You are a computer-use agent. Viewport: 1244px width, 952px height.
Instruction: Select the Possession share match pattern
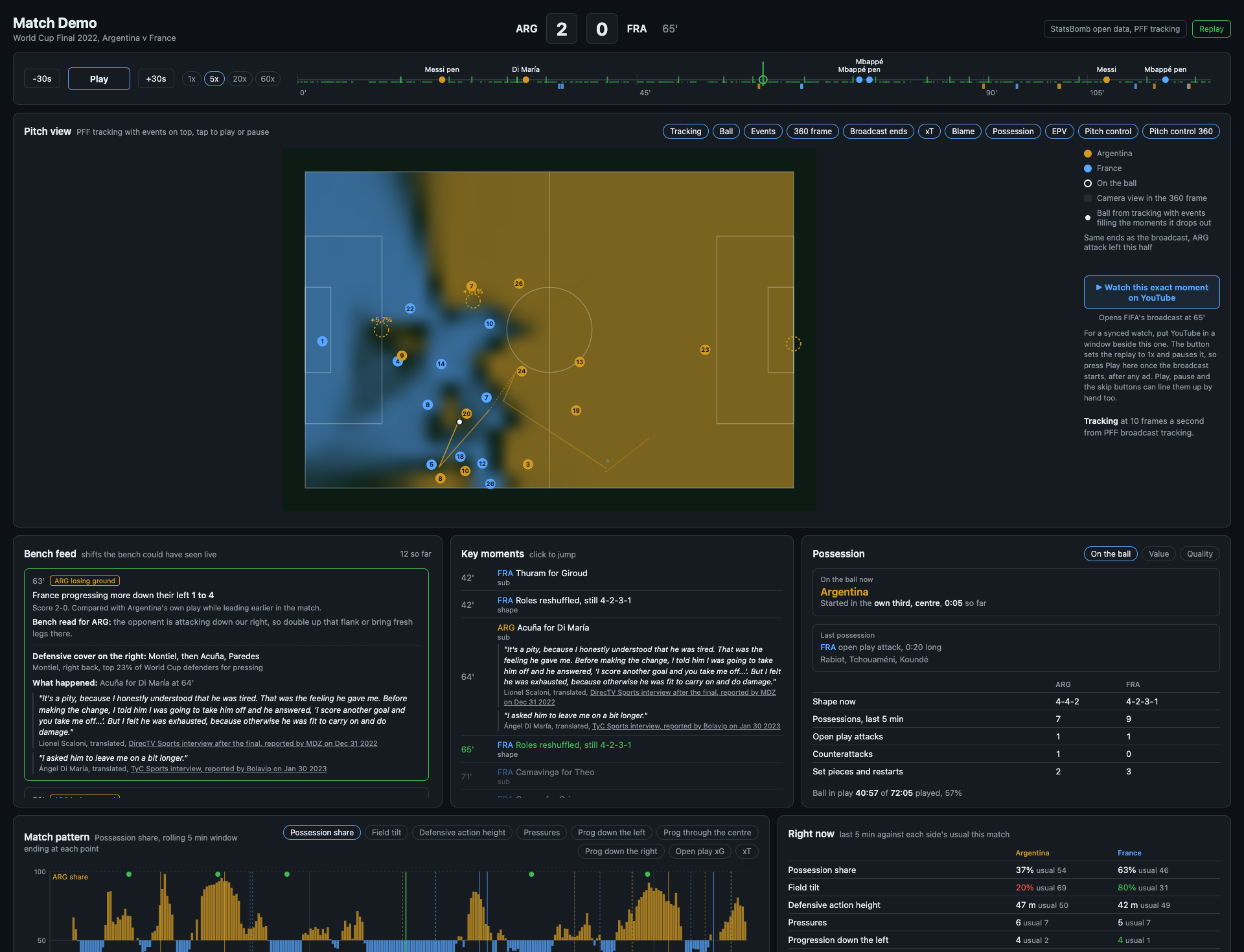(322, 833)
